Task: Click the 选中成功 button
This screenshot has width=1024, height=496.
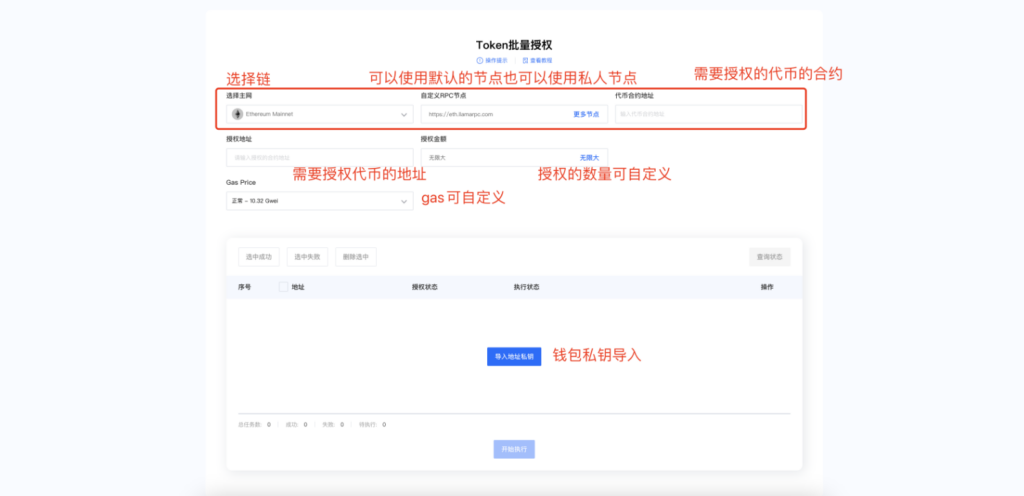Action: [259, 257]
